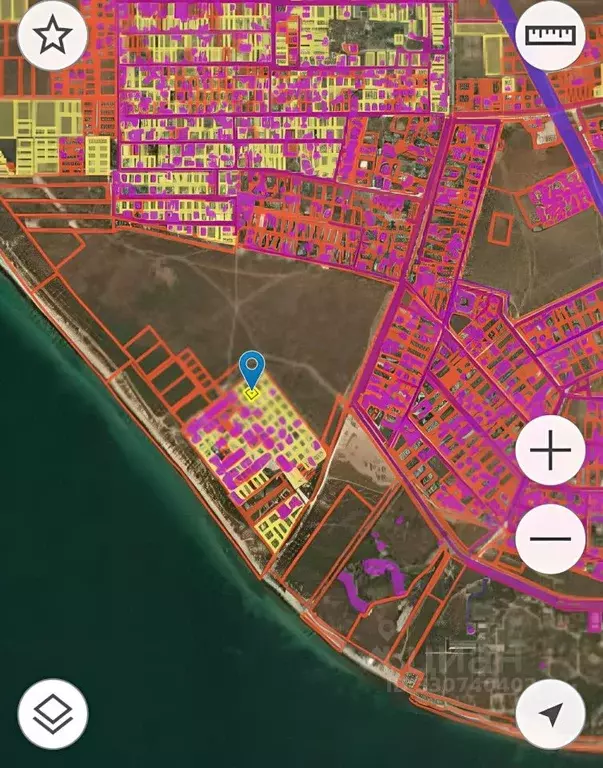The image size is (603, 768).
Task: Center map on my location arrow
Action: pos(550,714)
